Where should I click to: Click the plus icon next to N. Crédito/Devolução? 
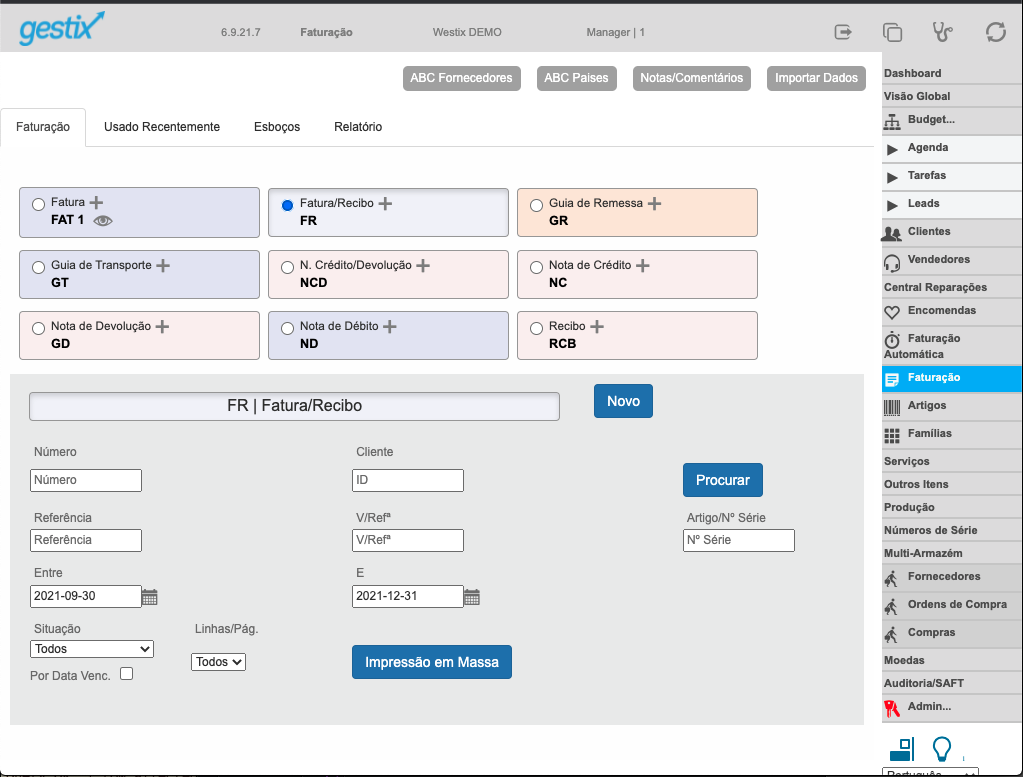[x=423, y=266]
